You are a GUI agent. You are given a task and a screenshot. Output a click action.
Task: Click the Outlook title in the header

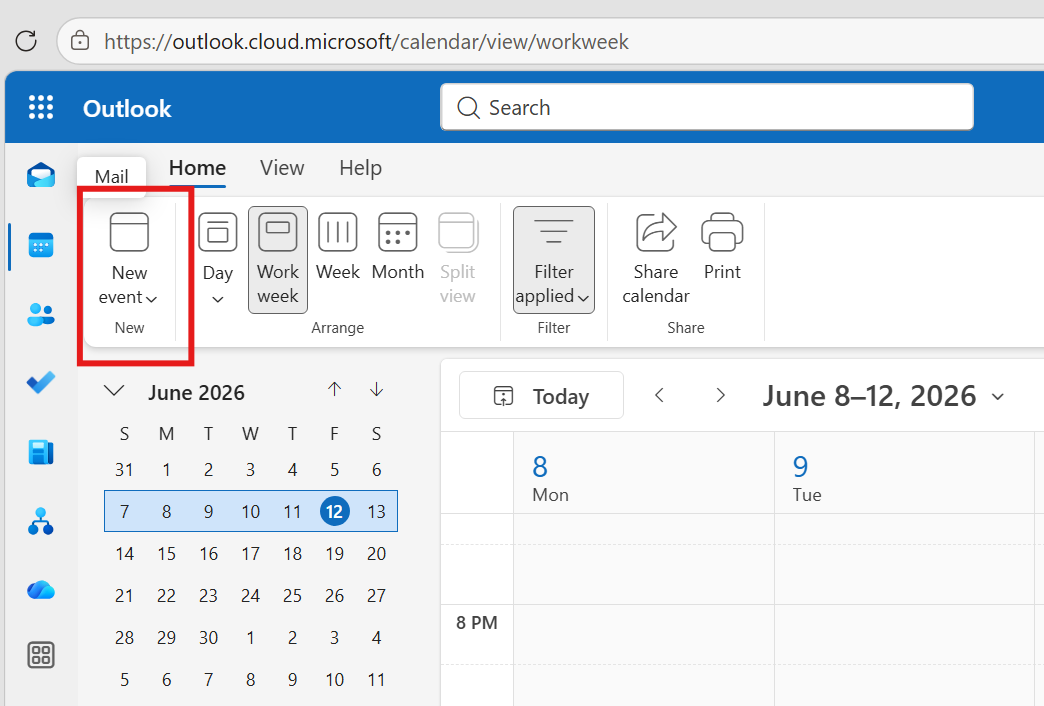(127, 109)
